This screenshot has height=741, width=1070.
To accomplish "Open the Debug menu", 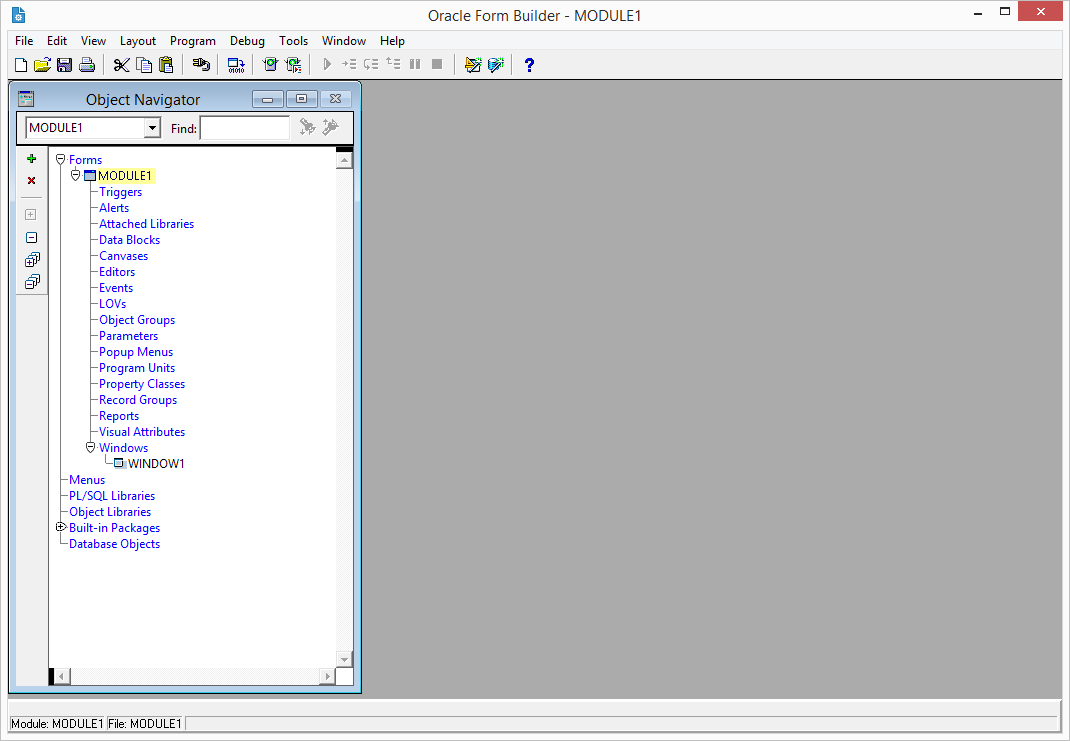I will click(x=247, y=41).
